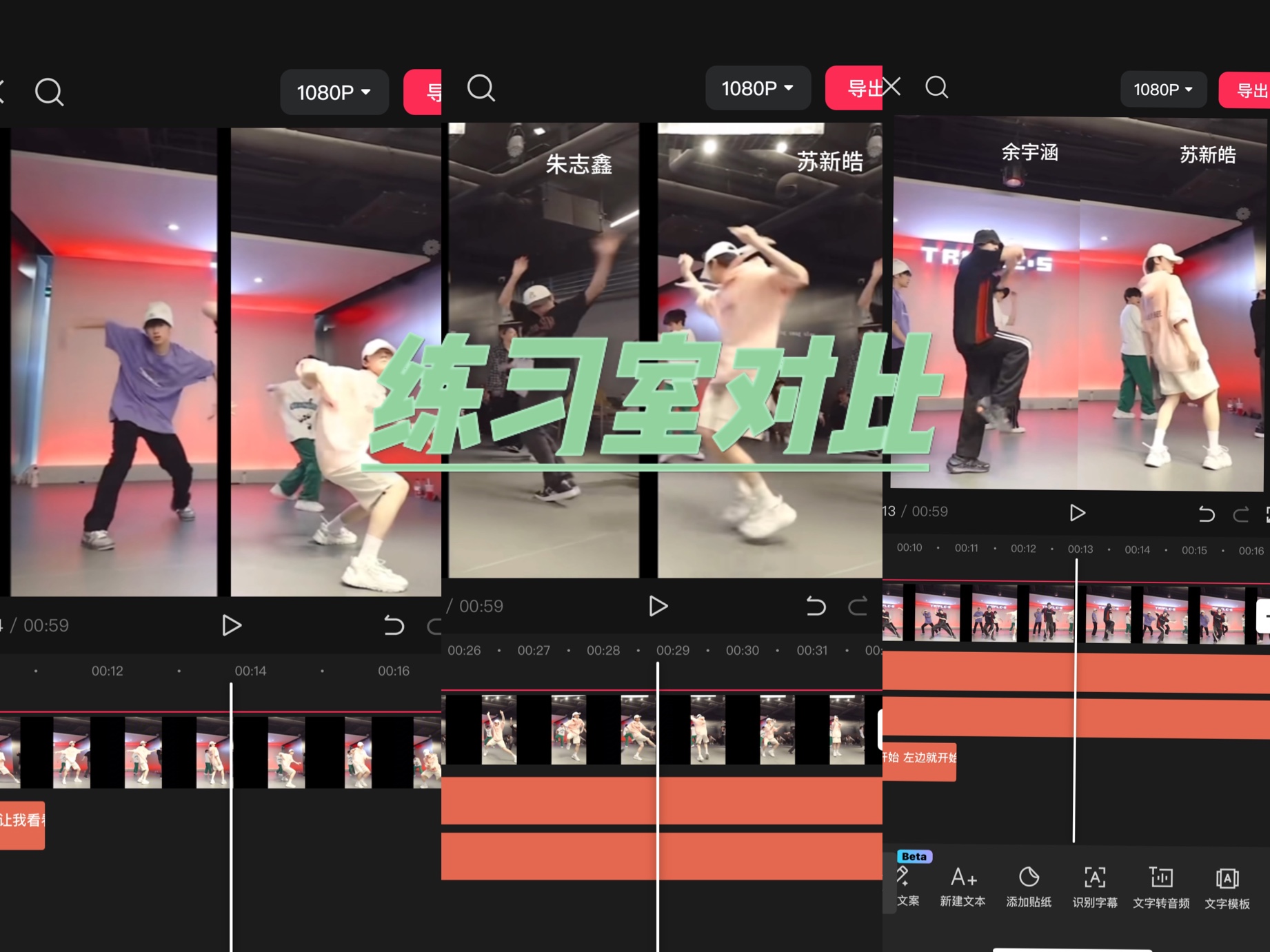Expand the 1080P dropdown in the right panel
The height and width of the screenshot is (952, 1270).
pos(1162,90)
